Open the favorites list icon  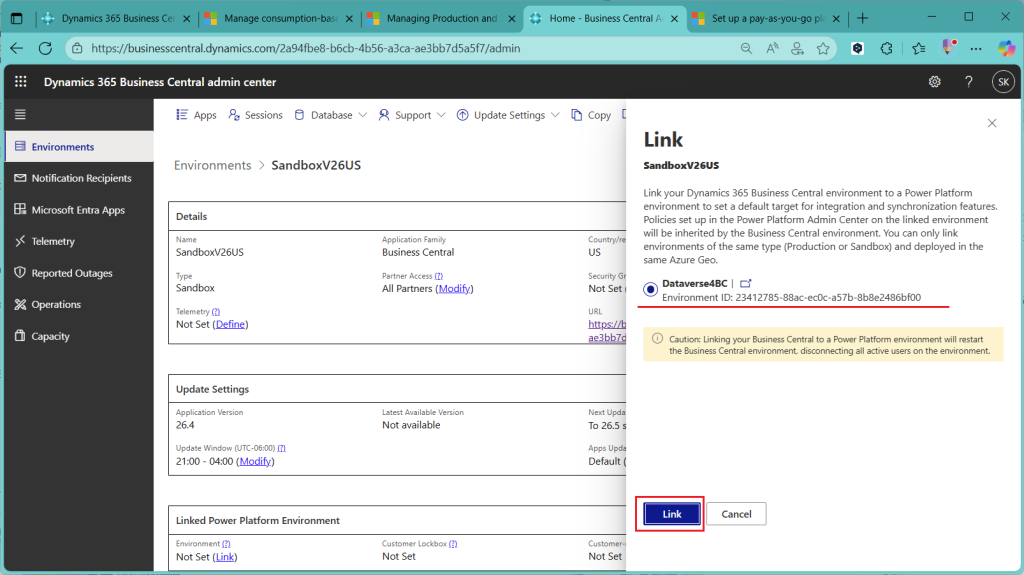[919, 48]
